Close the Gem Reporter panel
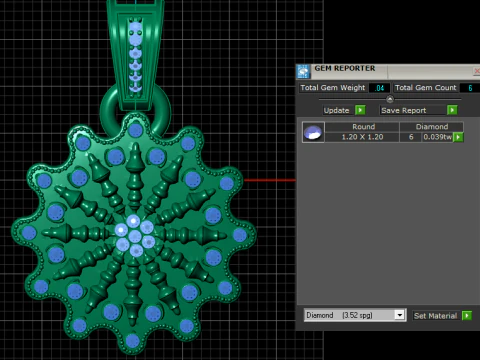480x360 pixels. (477, 71)
